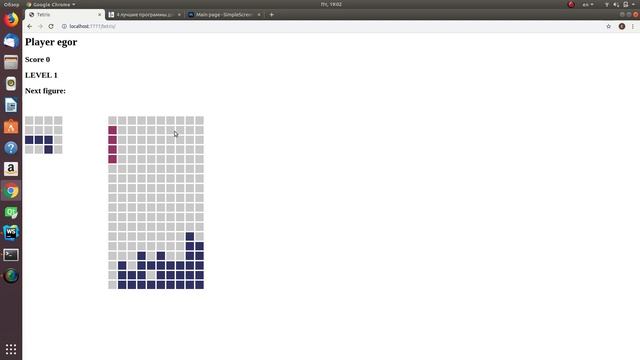Open WebStorm from the dock
Image resolution: width=640 pixels, height=360 pixels.
11,233
